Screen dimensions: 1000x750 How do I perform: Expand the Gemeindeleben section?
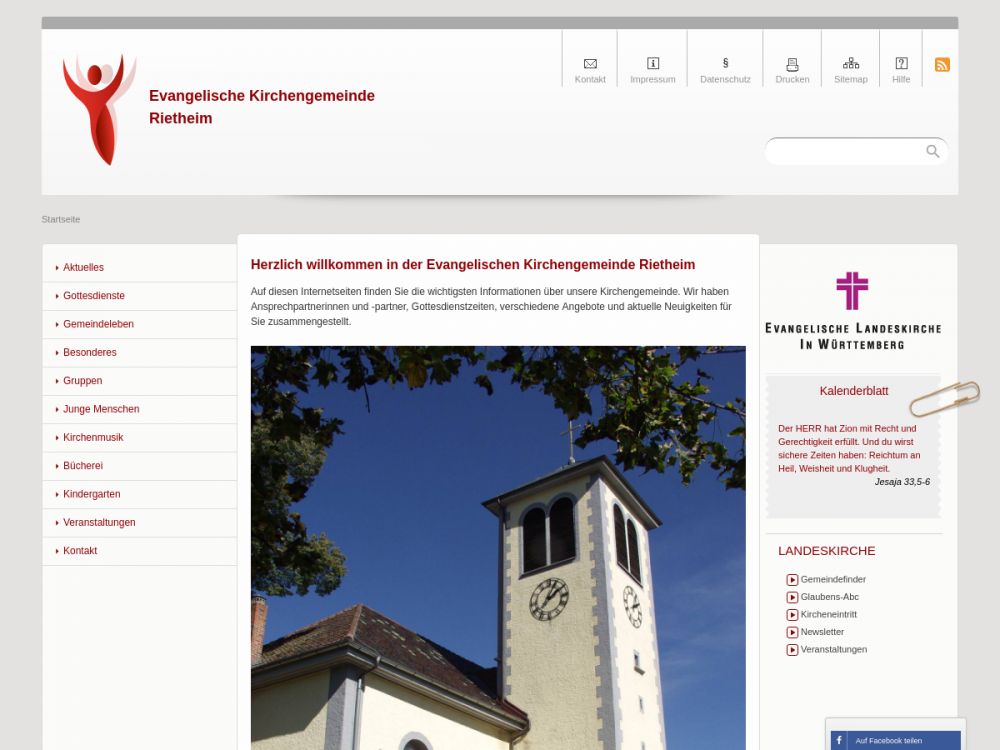coord(98,324)
